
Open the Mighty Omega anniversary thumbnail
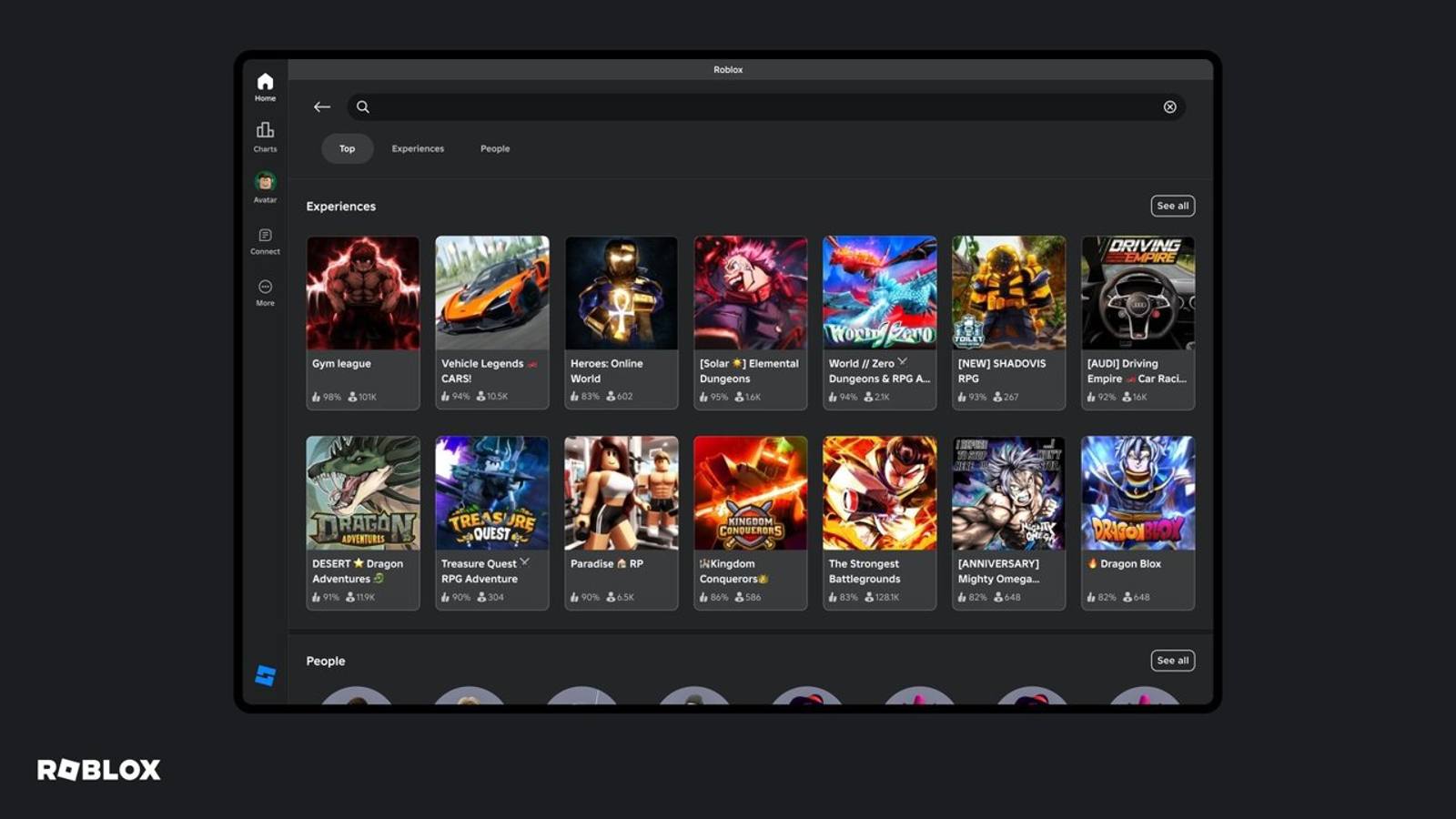[x=1009, y=493]
